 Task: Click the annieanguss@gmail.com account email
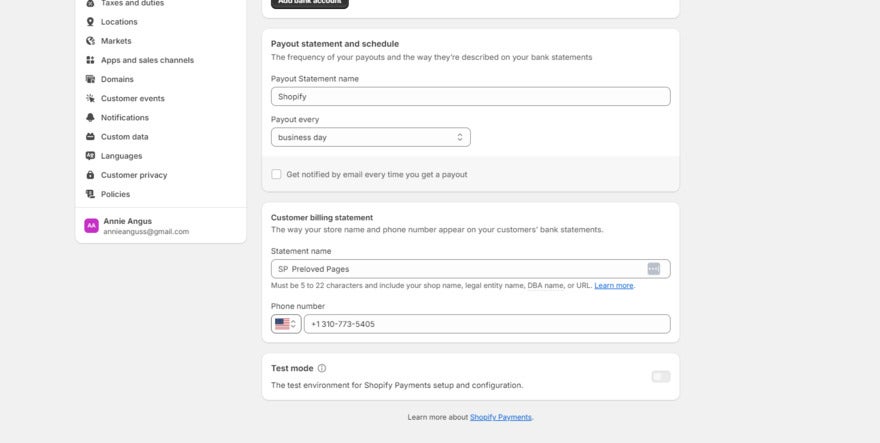point(146,231)
